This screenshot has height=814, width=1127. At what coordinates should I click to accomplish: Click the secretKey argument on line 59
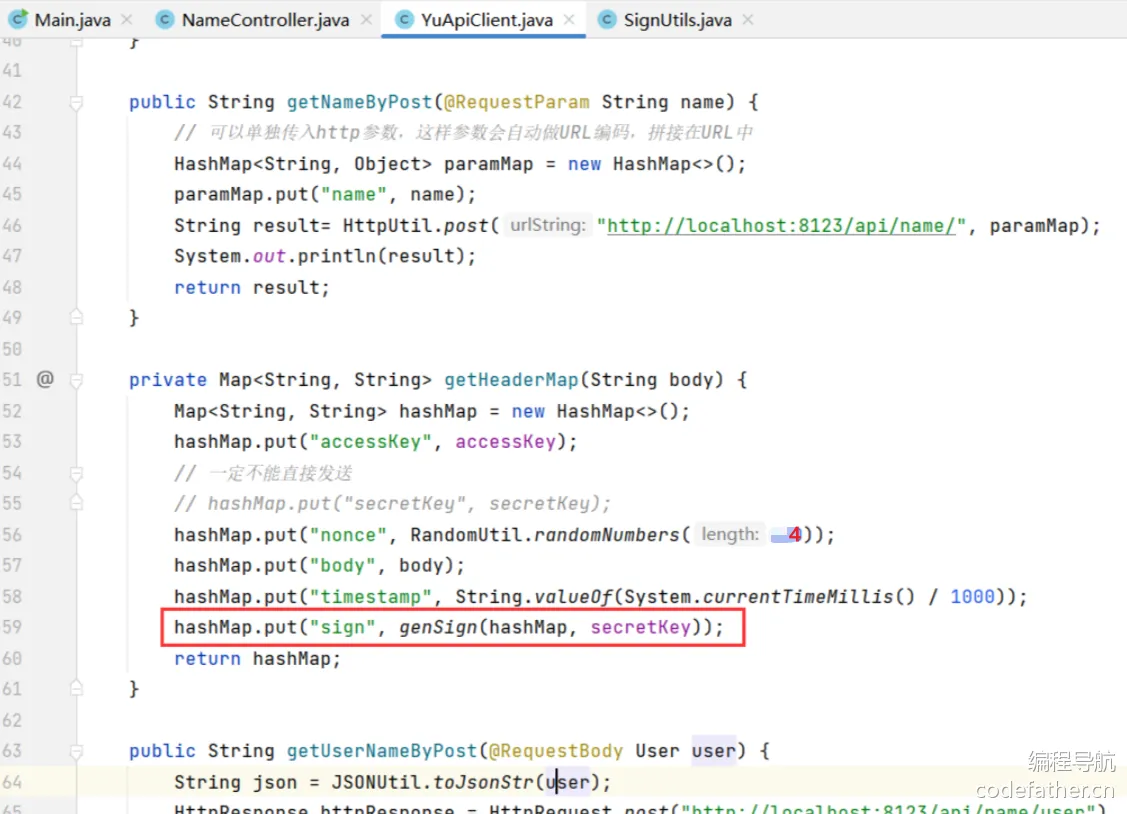click(x=640, y=627)
